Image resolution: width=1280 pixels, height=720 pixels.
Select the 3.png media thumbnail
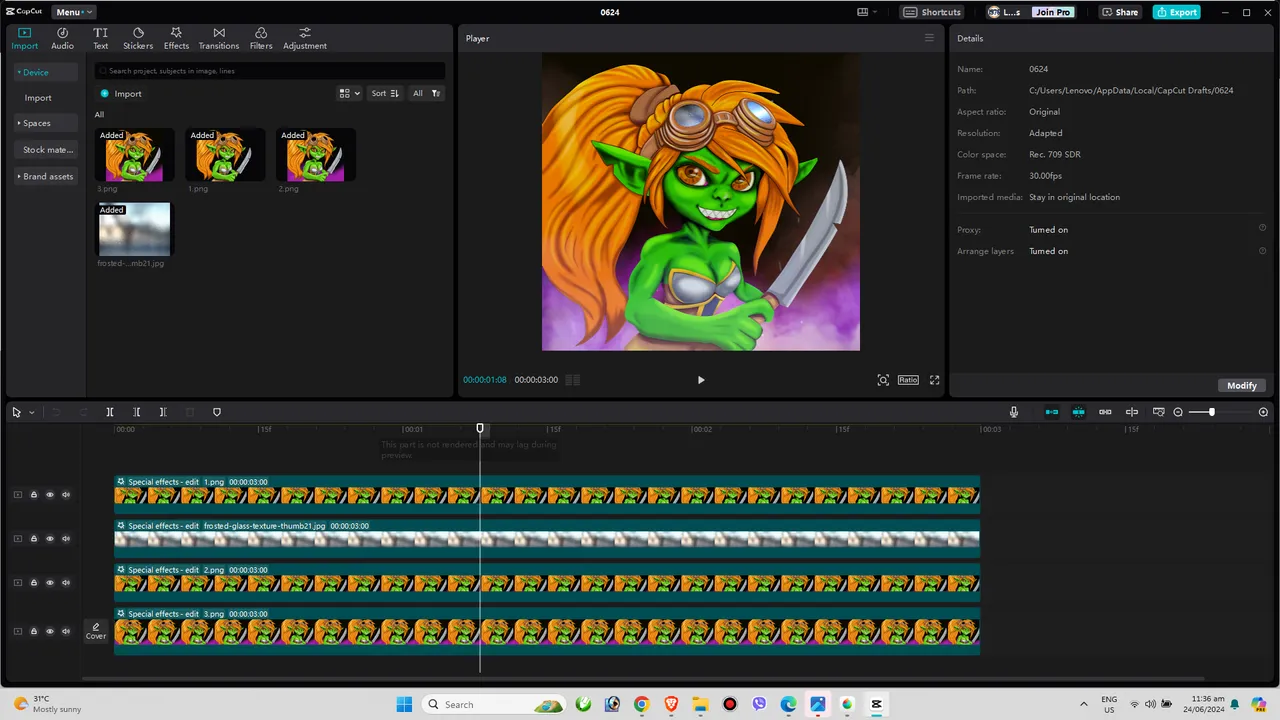(134, 155)
